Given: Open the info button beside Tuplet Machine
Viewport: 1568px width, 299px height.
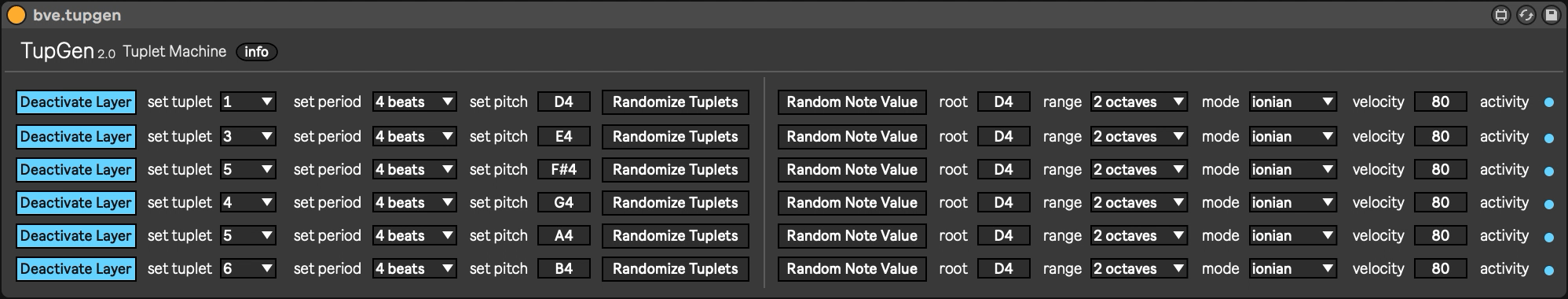Looking at the screenshot, I should (256, 52).
